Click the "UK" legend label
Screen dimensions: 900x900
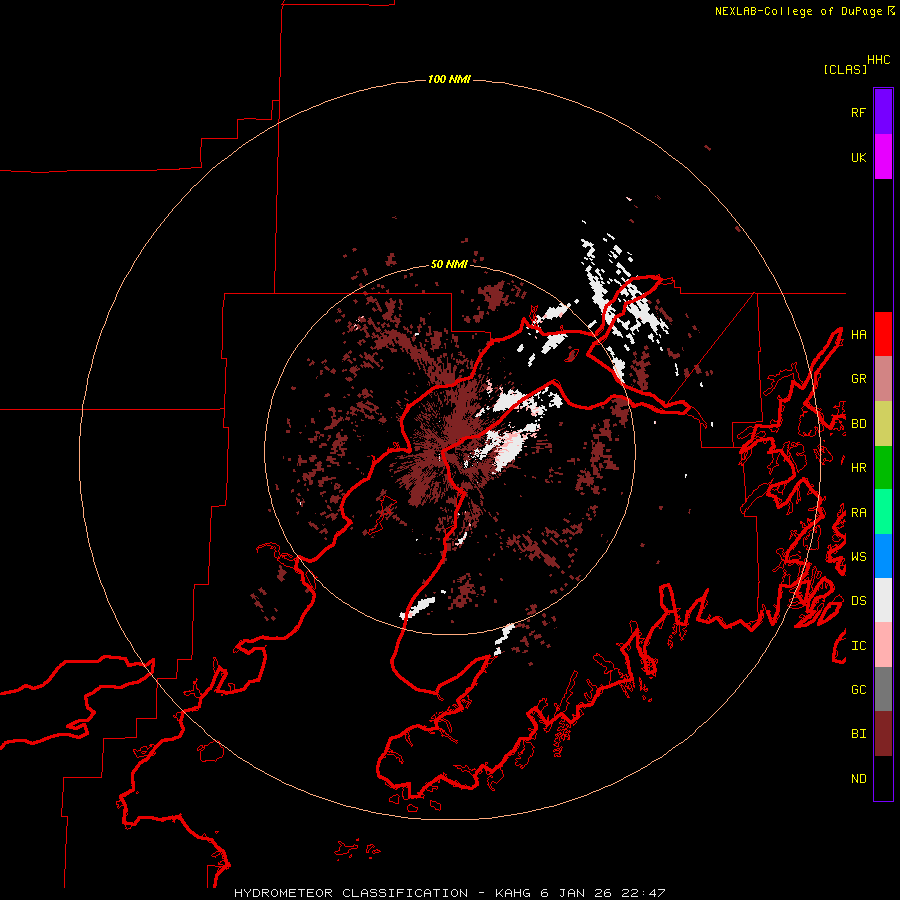click(x=858, y=157)
